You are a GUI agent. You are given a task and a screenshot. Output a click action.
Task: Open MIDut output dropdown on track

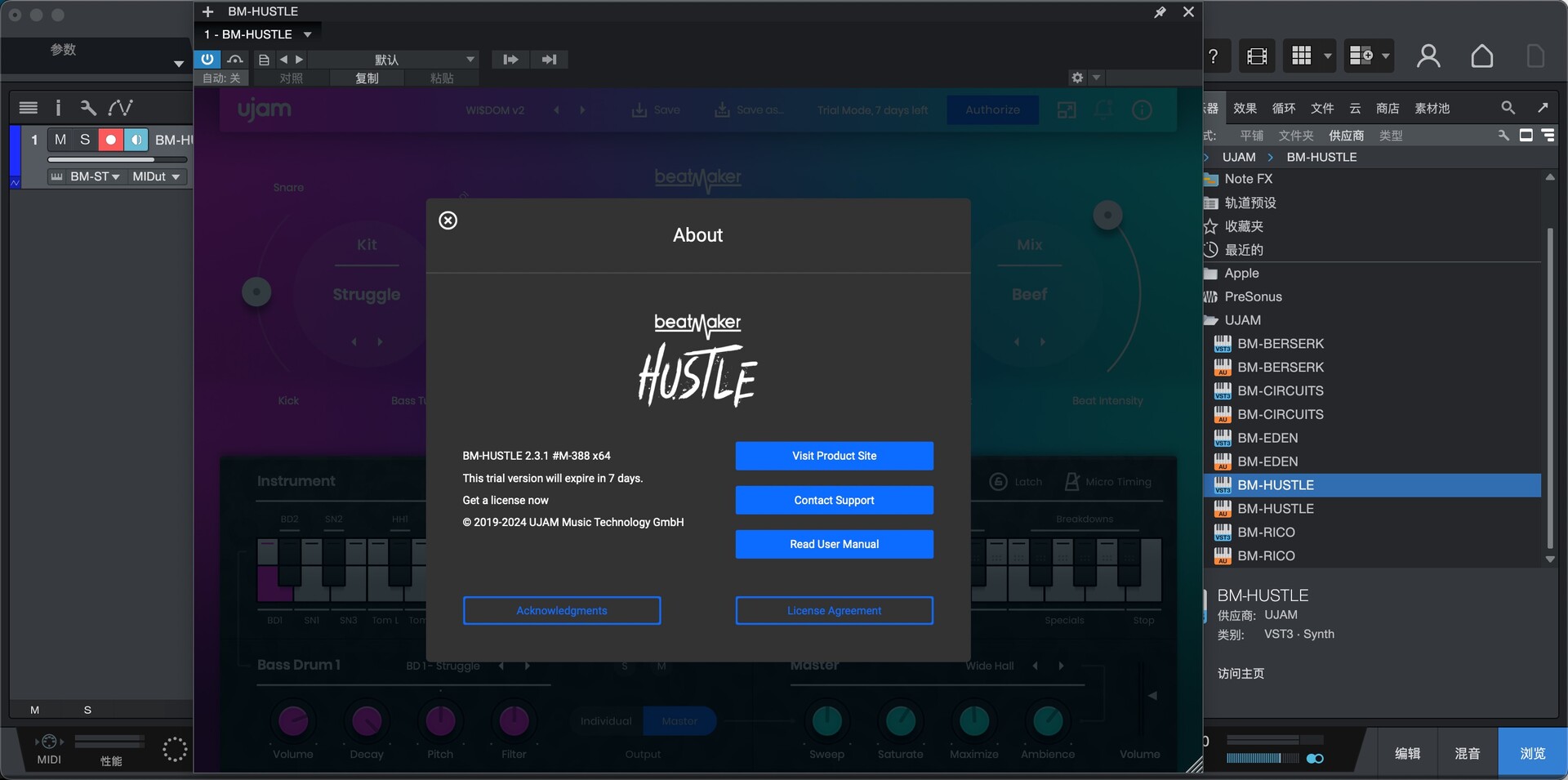coord(156,176)
